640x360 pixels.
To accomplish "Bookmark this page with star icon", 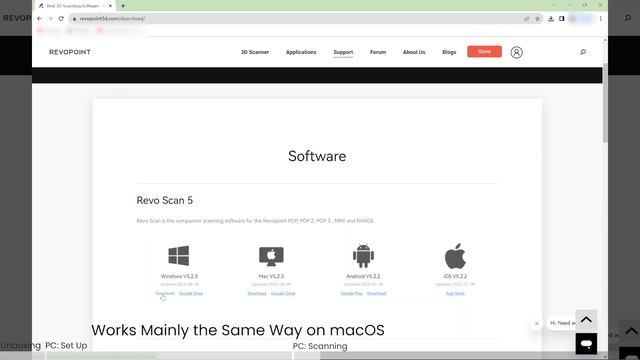I will point(538,19).
